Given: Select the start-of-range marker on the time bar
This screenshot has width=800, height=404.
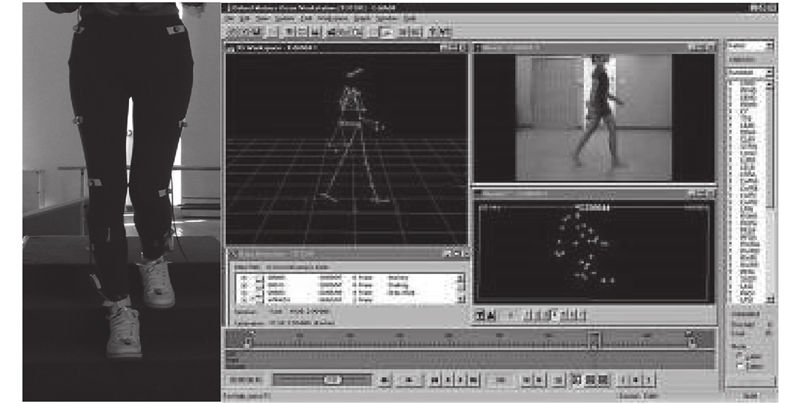Looking at the screenshot, I should coord(248,339).
